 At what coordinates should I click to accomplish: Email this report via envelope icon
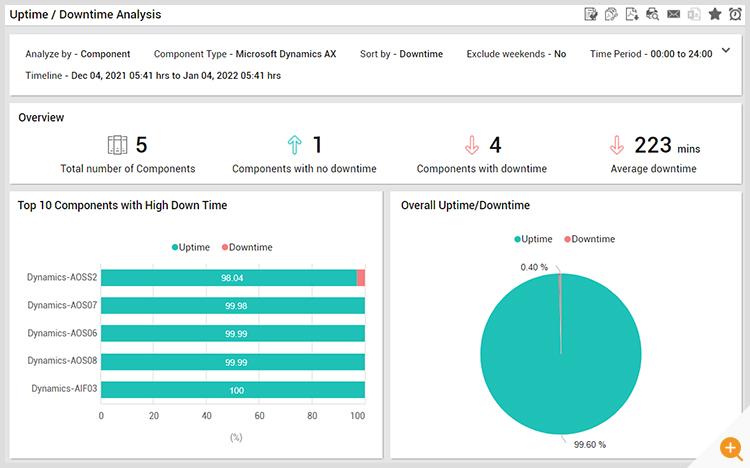point(673,14)
